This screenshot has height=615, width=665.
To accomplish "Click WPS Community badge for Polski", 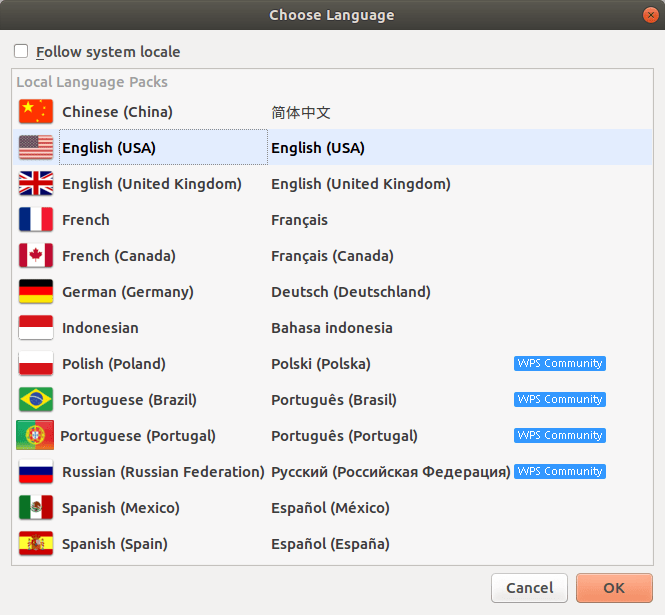I will click(560, 363).
